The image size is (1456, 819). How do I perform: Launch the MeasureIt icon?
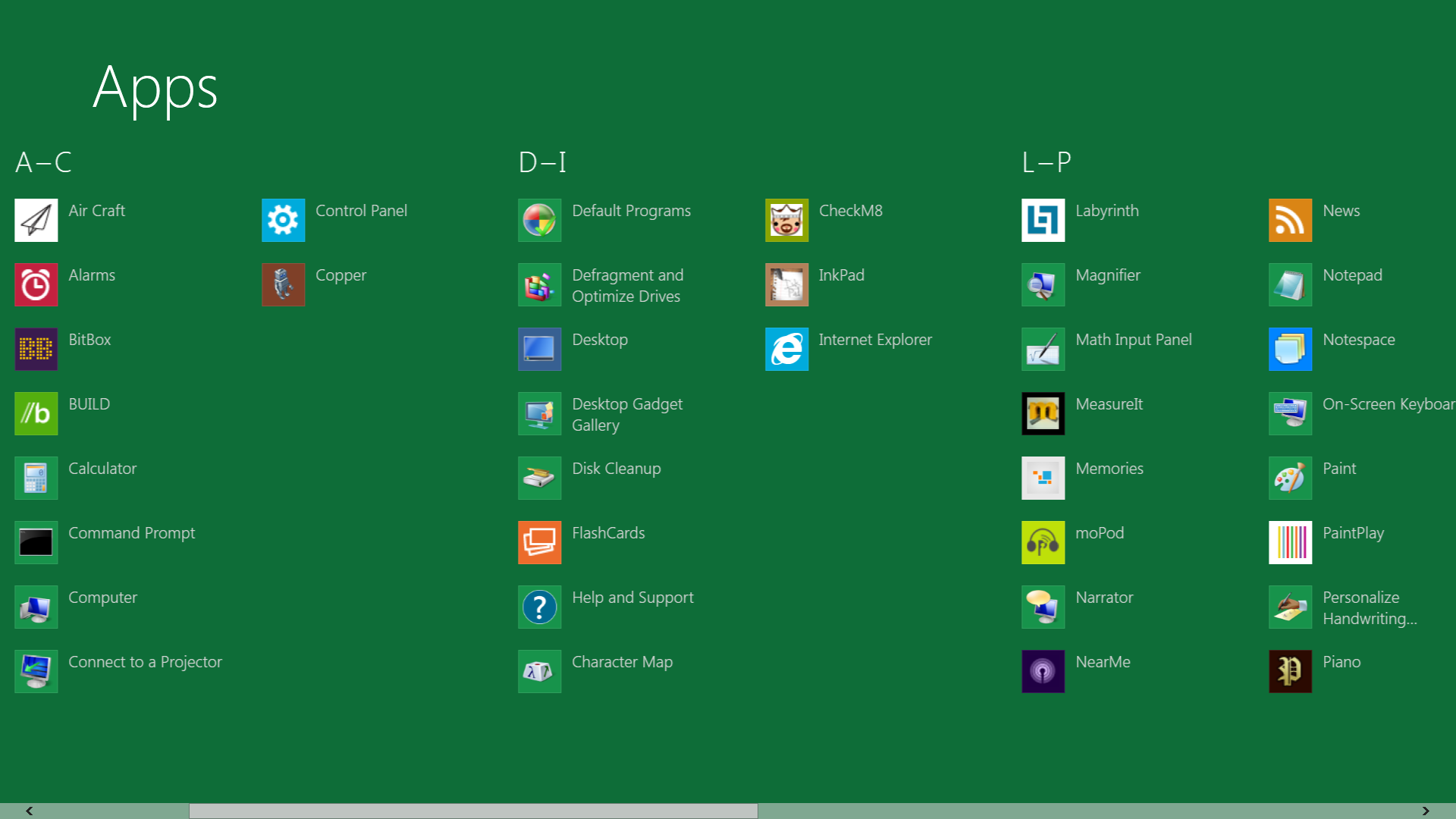pyautogui.click(x=1043, y=413)
